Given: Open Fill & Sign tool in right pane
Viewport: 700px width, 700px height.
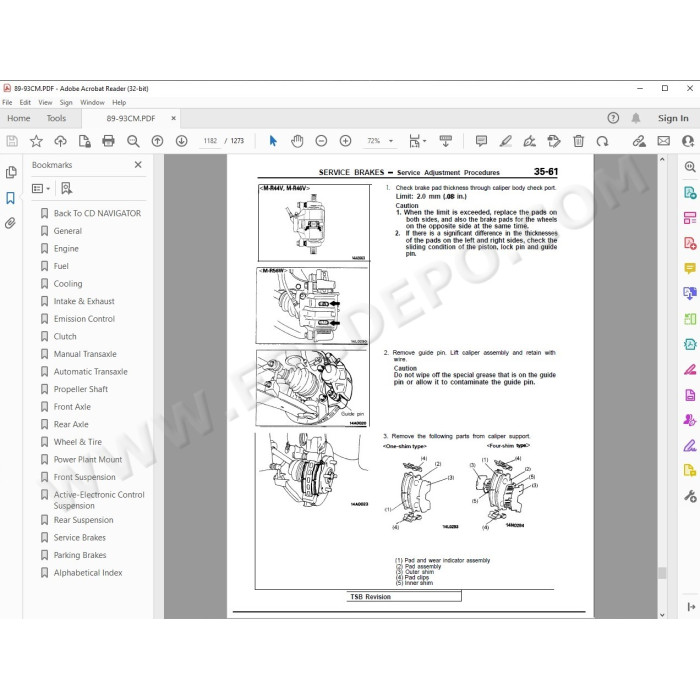Looking at the screenshot, I should [x=690, y=445].
